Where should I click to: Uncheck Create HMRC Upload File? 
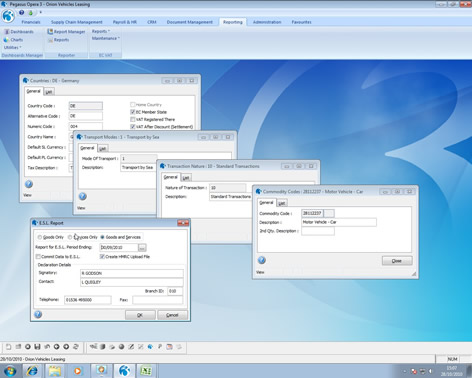pyautogui.click(x=102, y=257)
